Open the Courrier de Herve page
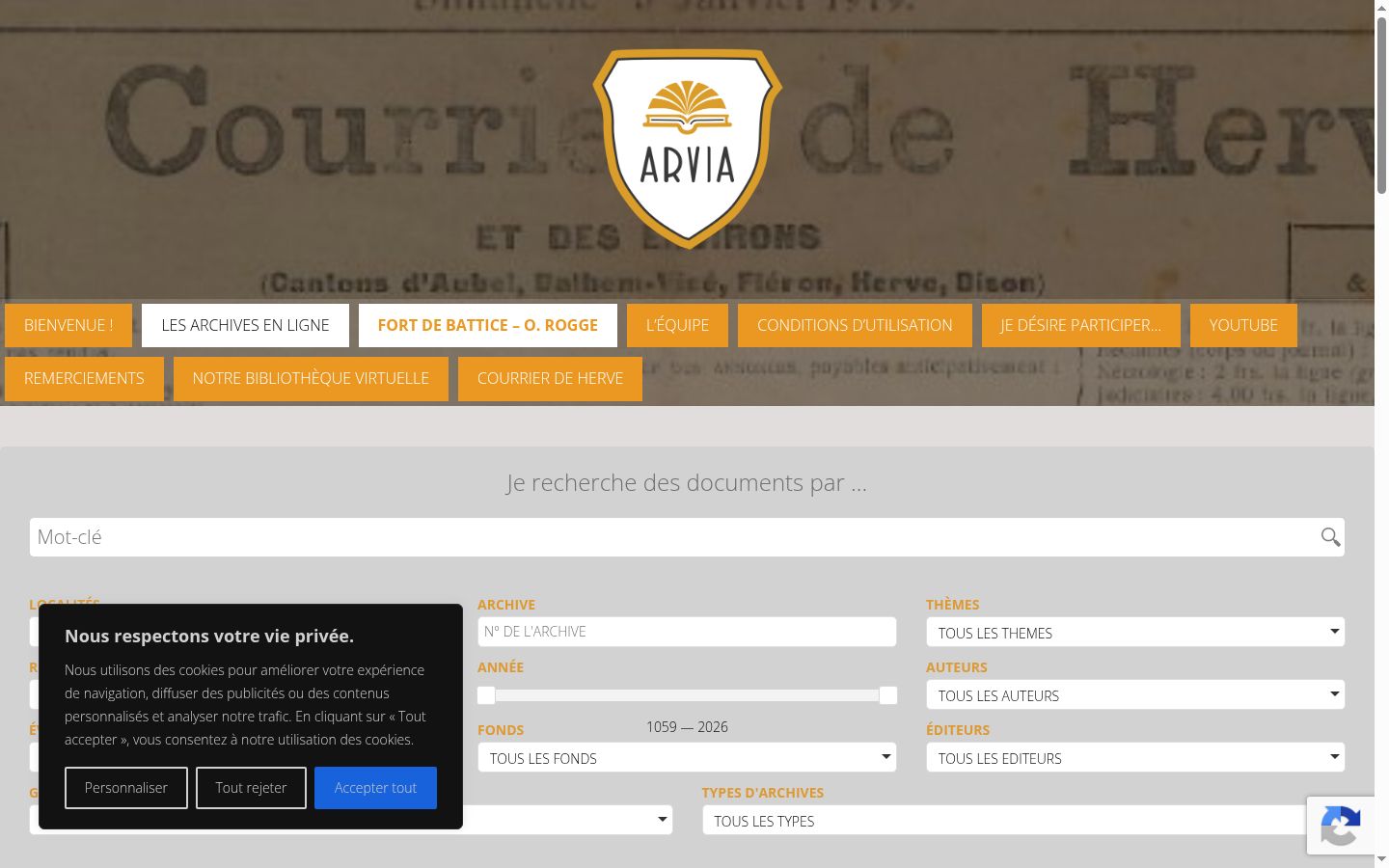1389x868 pixels. [x=550, y=378]
